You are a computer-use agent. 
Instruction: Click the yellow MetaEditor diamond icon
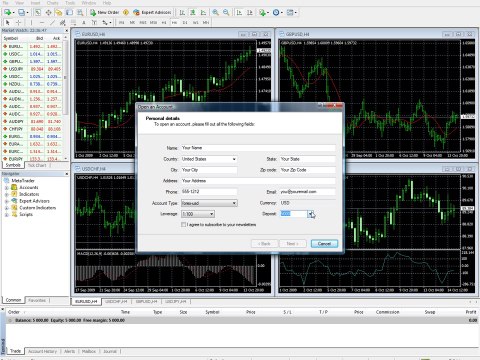(x=126, y=12)
